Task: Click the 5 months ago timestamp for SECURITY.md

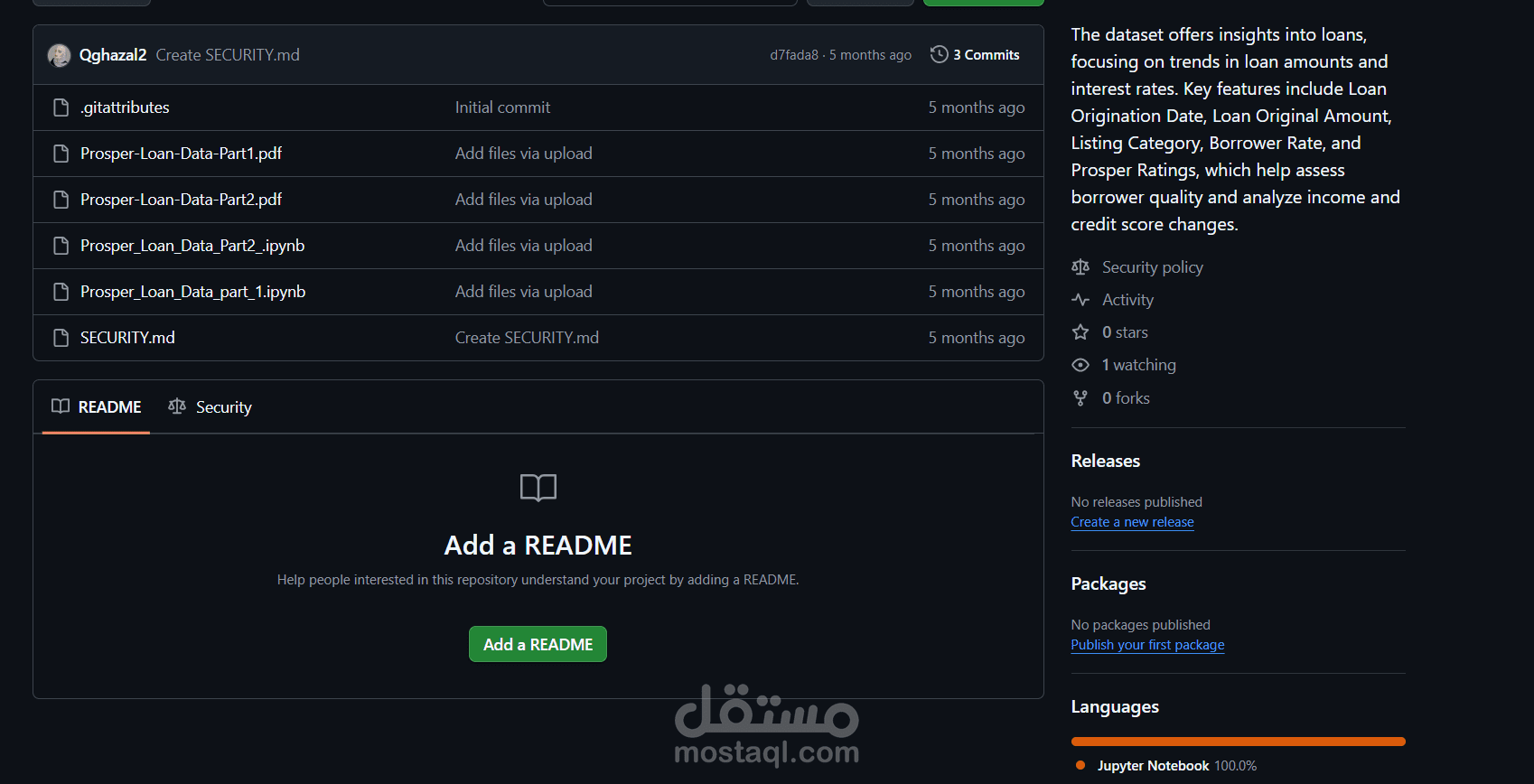Action: [977, 338]
